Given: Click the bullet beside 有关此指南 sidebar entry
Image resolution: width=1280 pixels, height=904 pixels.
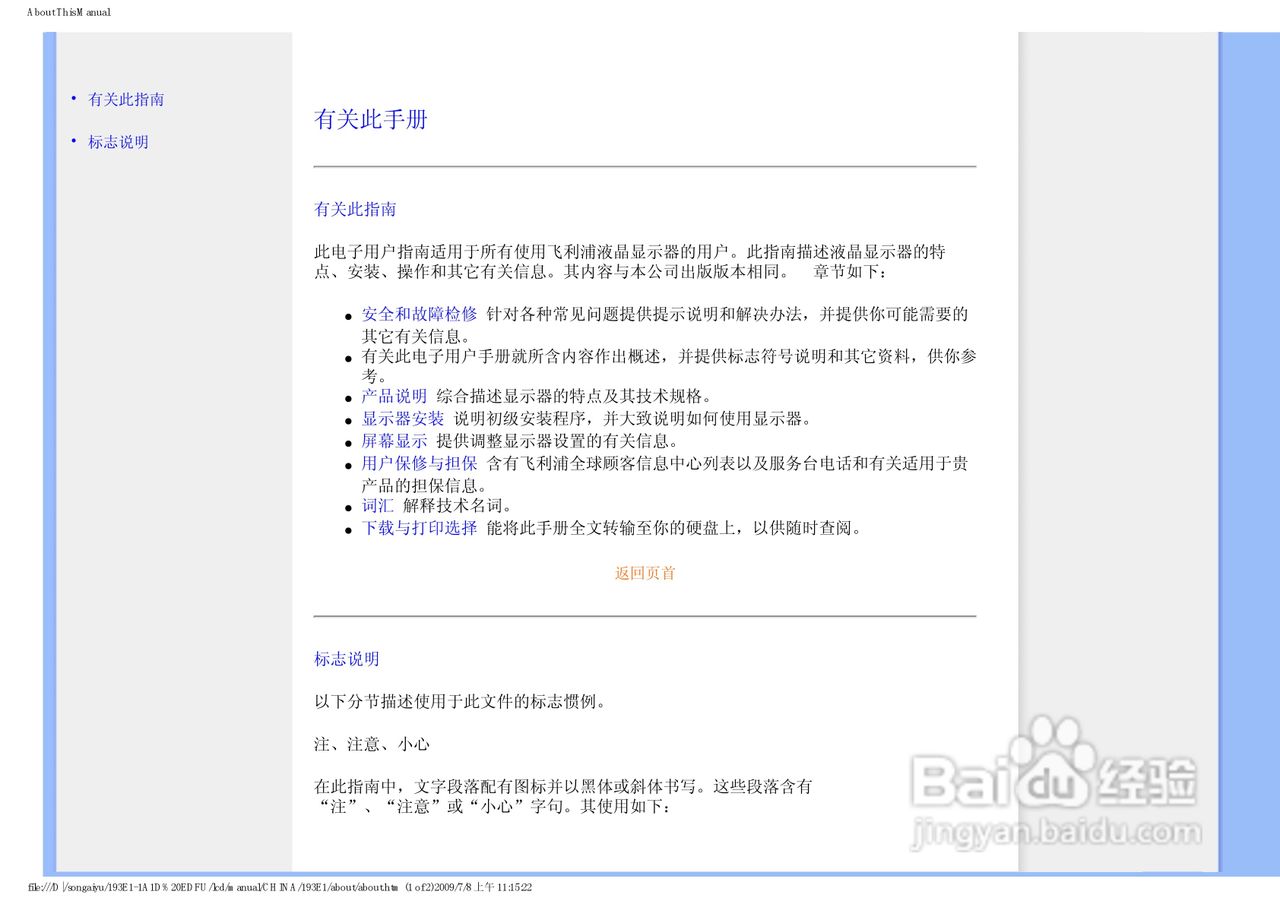Looking at the screenshot, I should [73, 98].
